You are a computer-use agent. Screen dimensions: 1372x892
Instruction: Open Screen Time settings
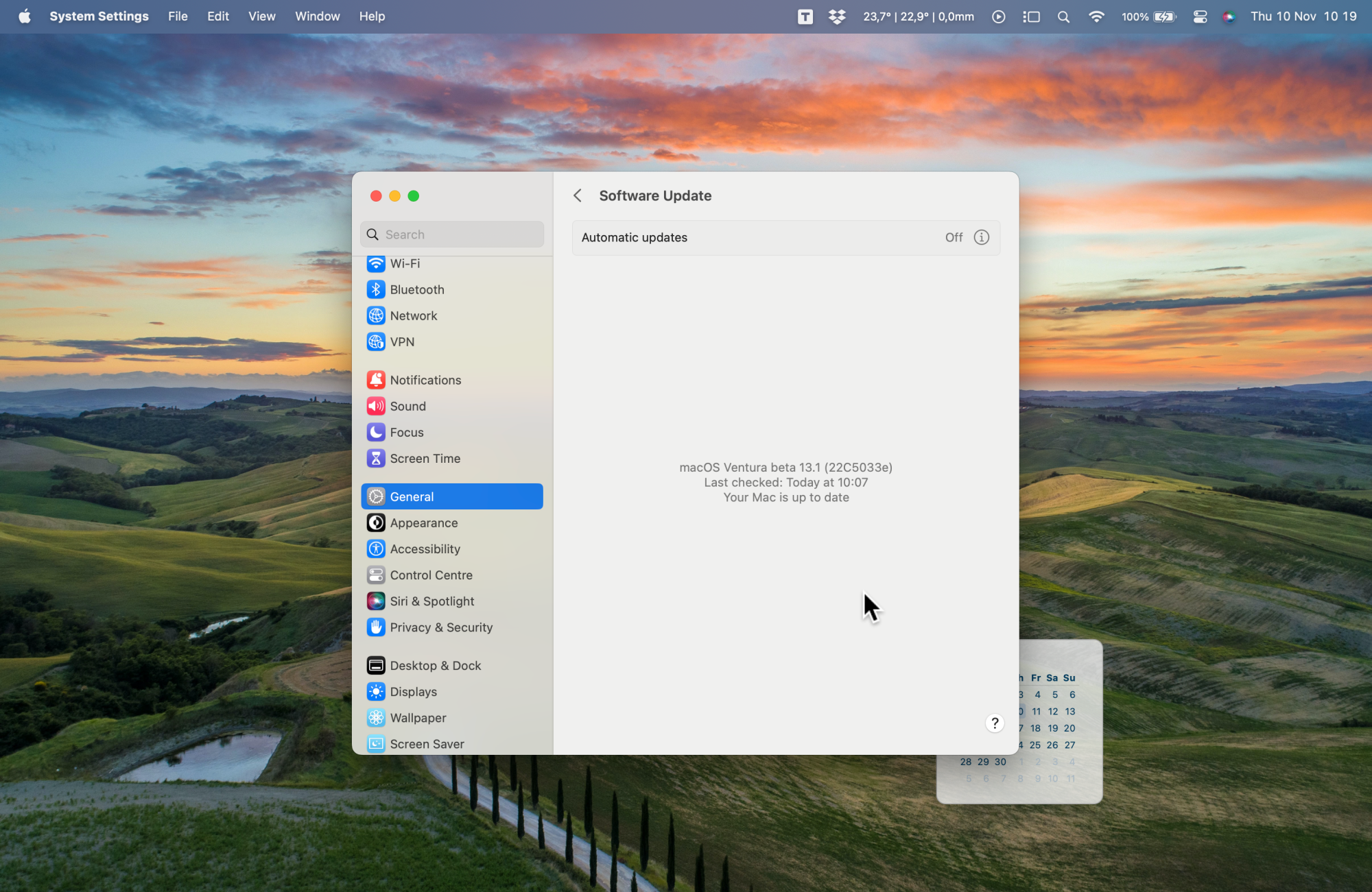coord(452,458)
